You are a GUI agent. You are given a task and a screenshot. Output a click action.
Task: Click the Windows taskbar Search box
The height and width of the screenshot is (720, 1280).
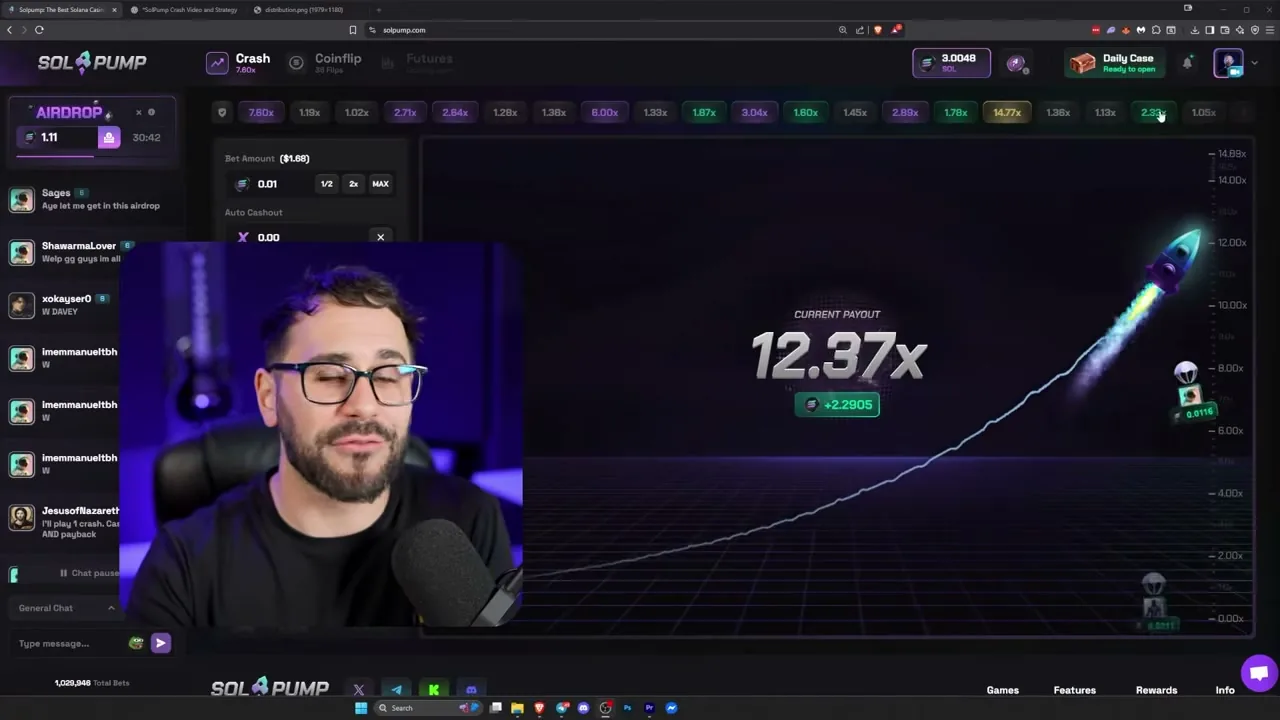tap(428, 708)
